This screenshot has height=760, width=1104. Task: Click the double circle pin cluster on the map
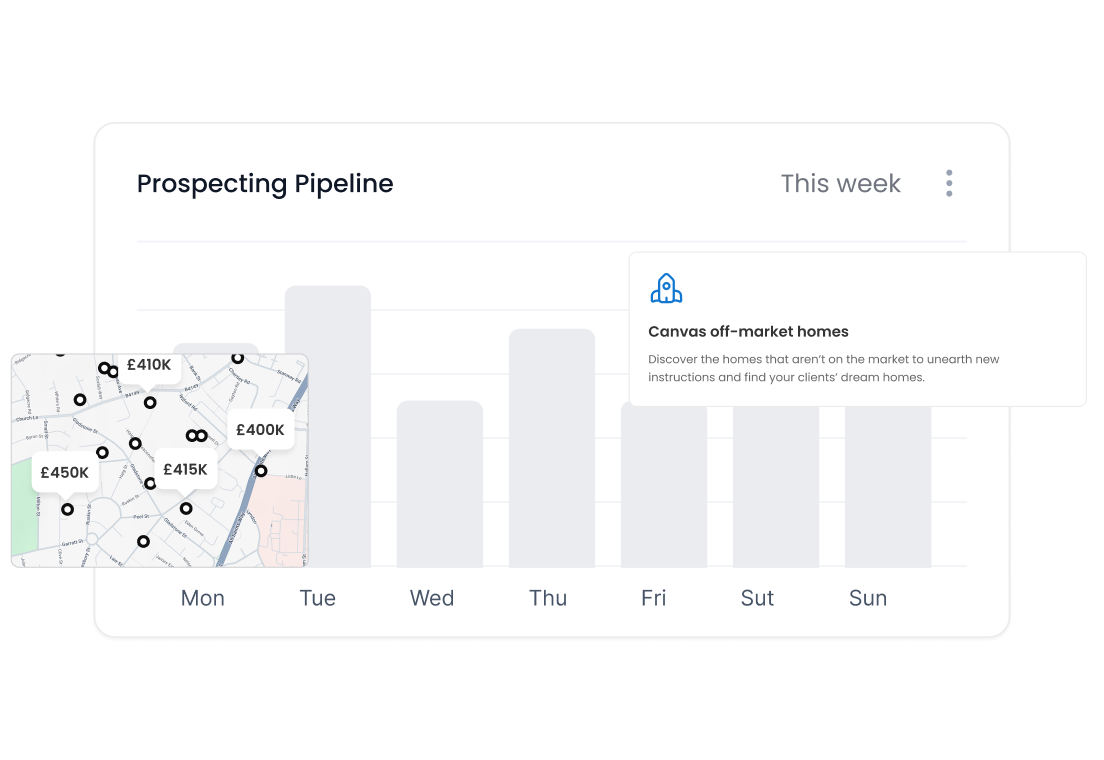point(196,435)
